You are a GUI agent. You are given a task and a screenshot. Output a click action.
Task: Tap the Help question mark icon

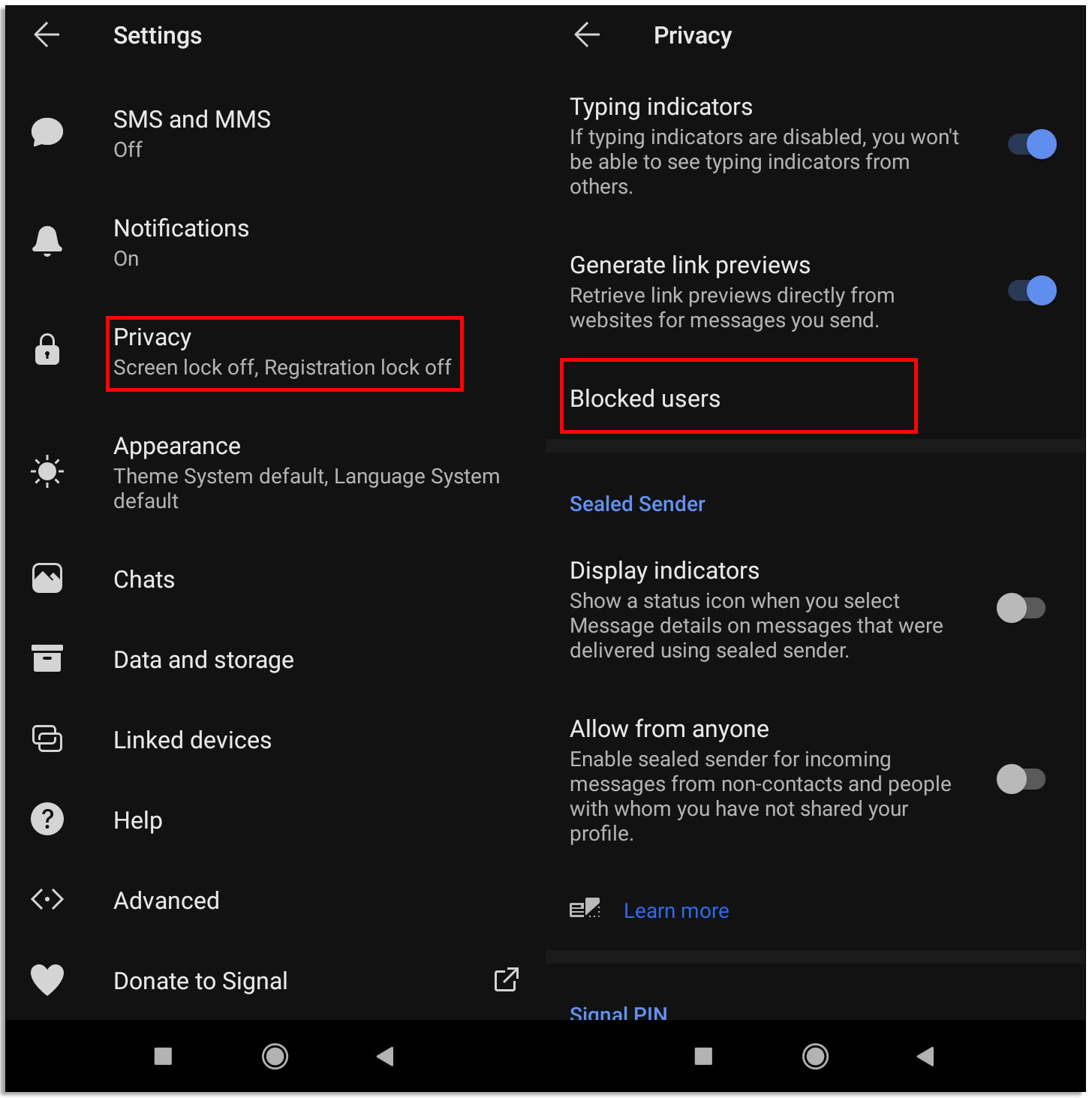coord(47,819)
